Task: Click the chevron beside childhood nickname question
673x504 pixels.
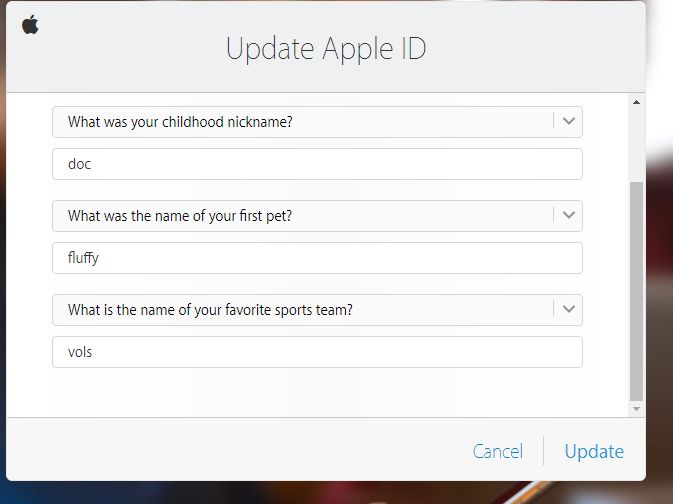Action: 569,121
